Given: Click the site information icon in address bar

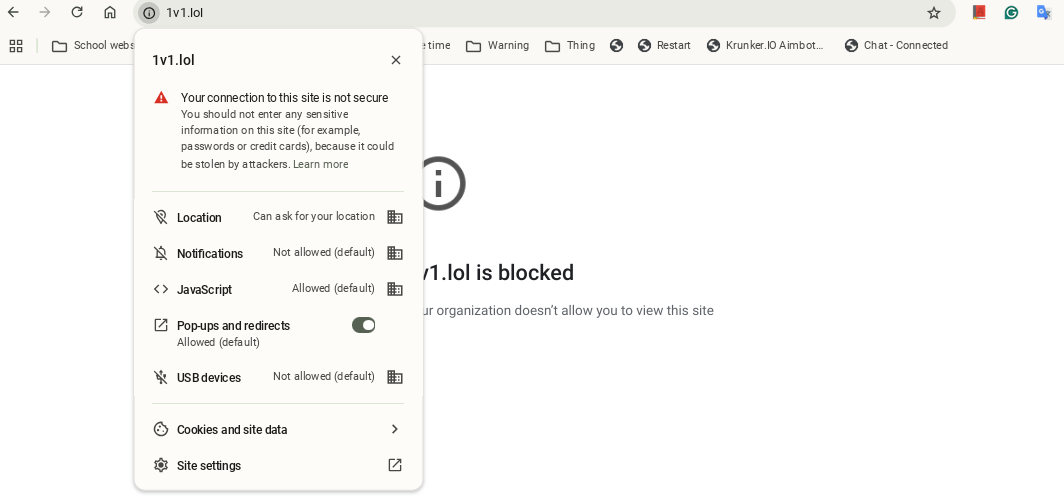Looking at the screenshot, I should pyautogui.click(x=149, y=13).
